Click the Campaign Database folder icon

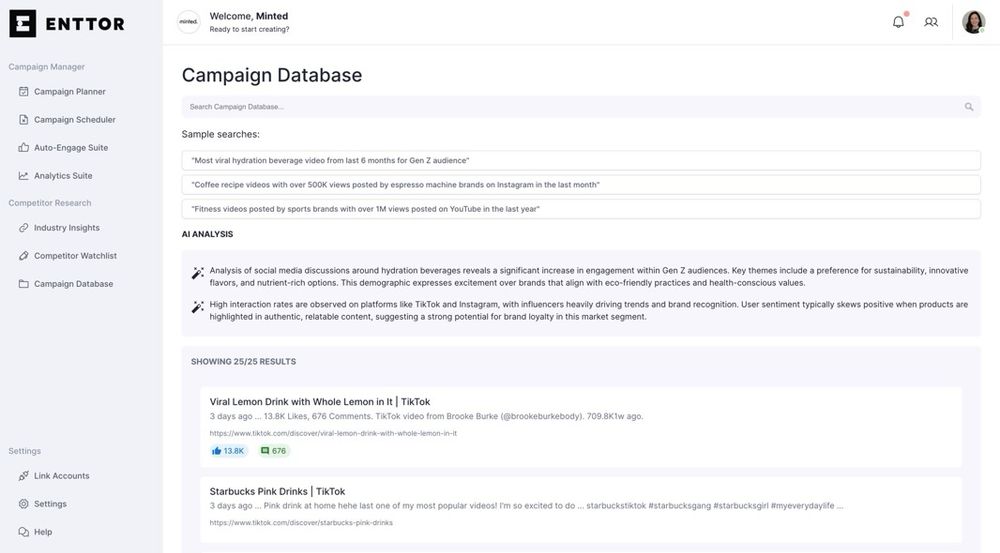click(x=24, y=284)
